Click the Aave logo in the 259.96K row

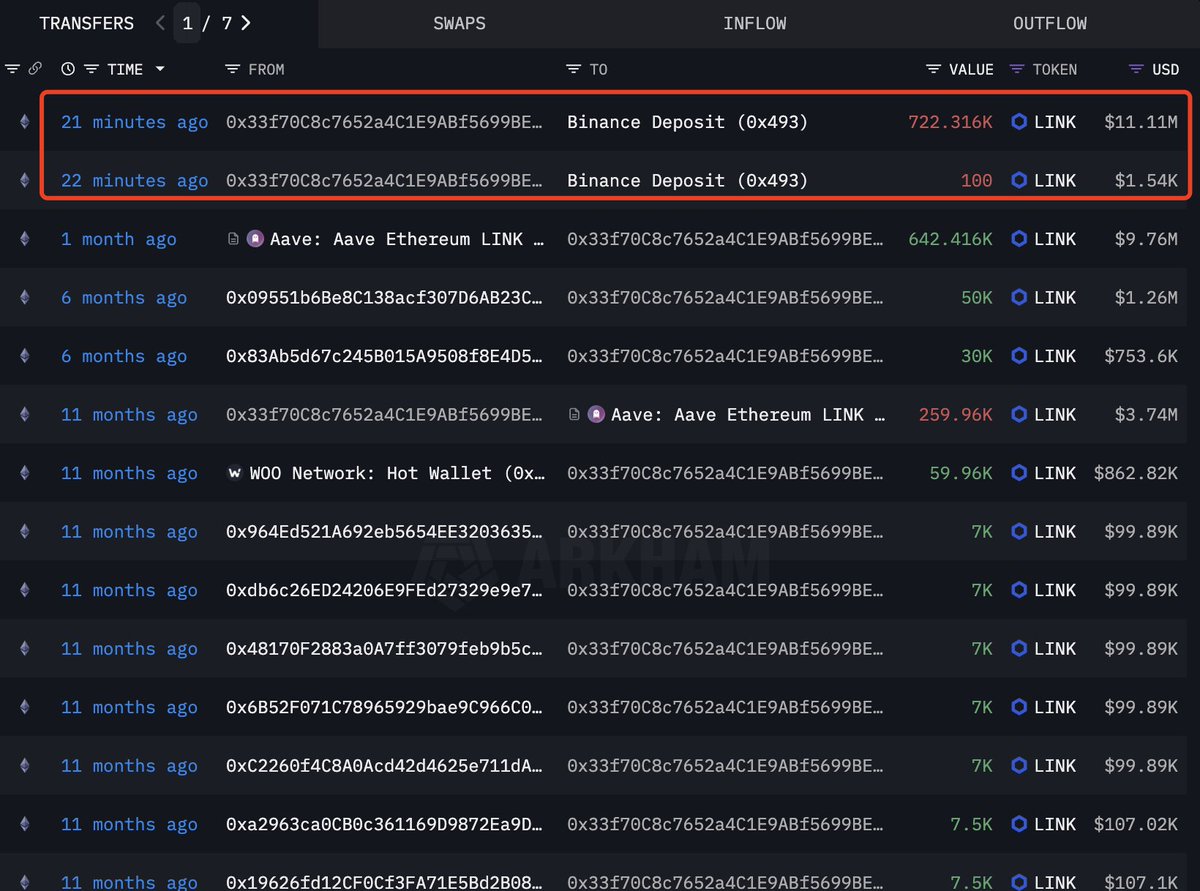[595, 415]
